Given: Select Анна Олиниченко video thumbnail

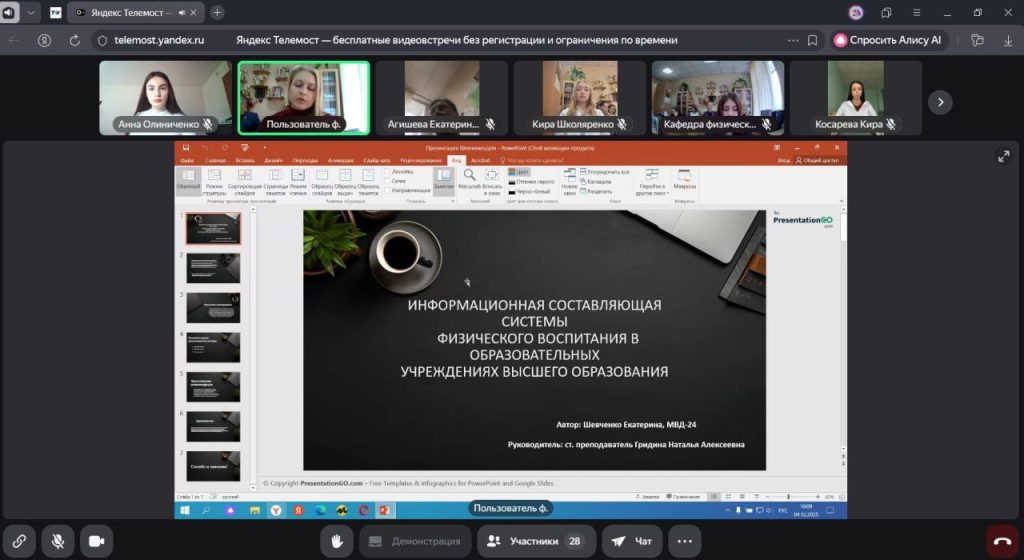Looking at the screenshot, I should coord(165,98).
